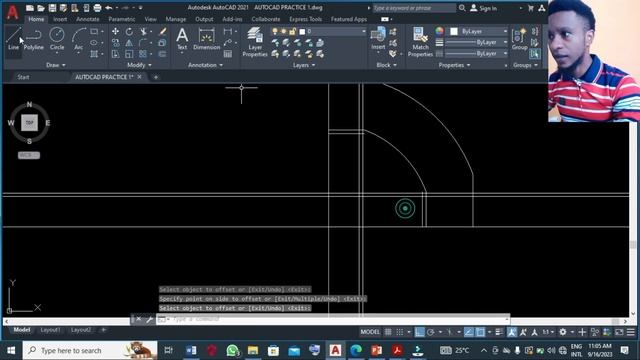Type in the keyword search field
640x360 pixels.
(414, 8)
